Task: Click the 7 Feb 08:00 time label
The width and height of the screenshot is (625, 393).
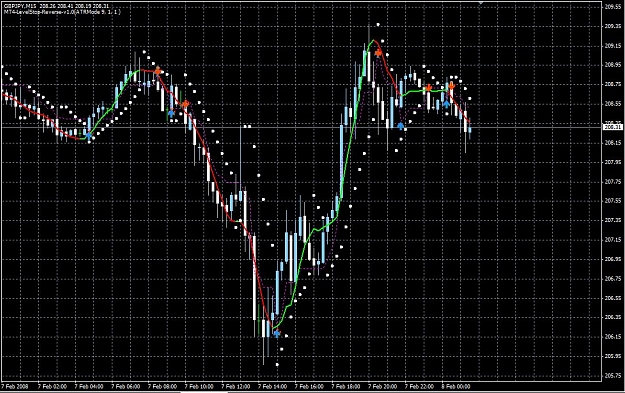Action: click(x=162, y=387)
